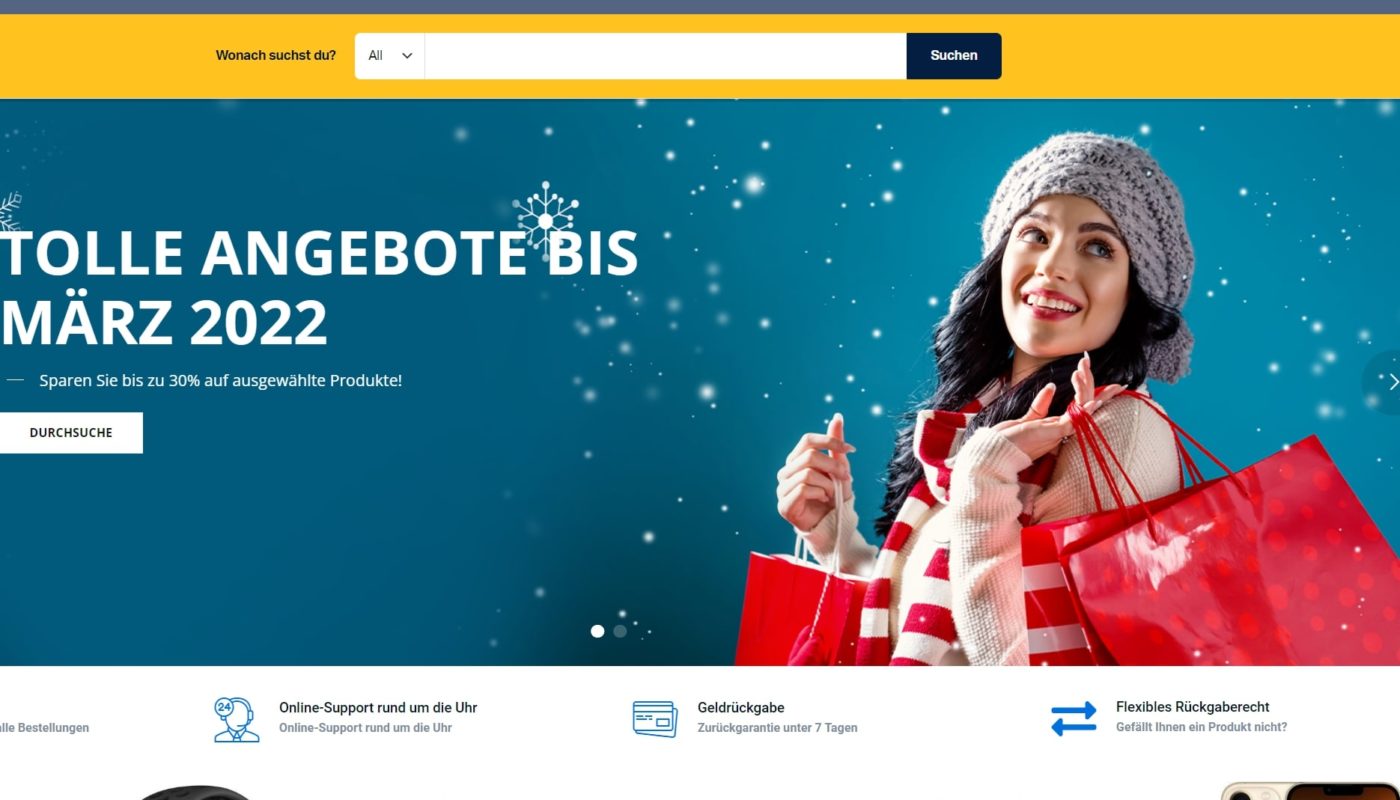Focus the product search text field
The image size is (1400, 800).
click(666, 56)
